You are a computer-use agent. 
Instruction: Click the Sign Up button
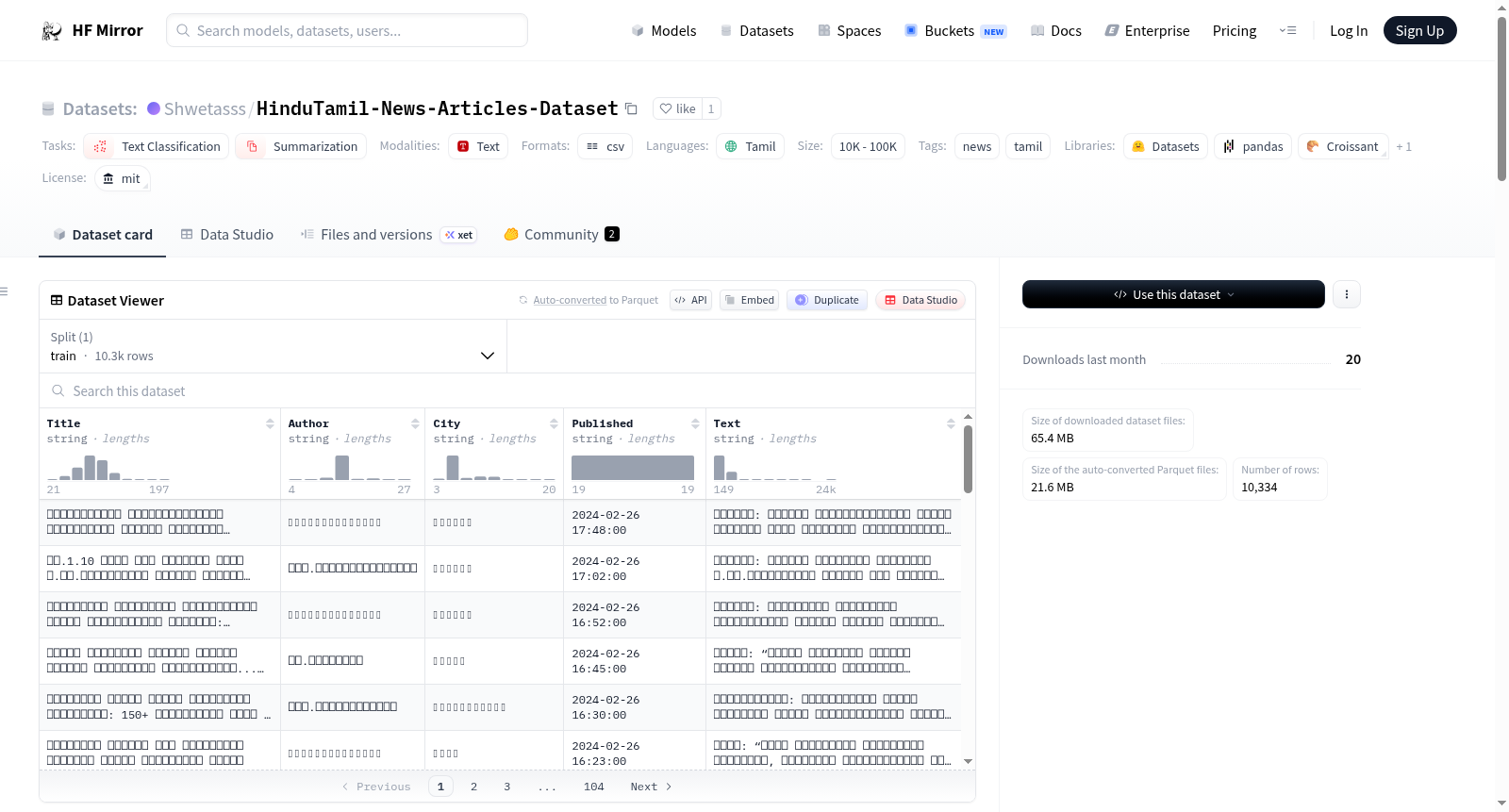pyautogui.click(x=1419, y=31)
